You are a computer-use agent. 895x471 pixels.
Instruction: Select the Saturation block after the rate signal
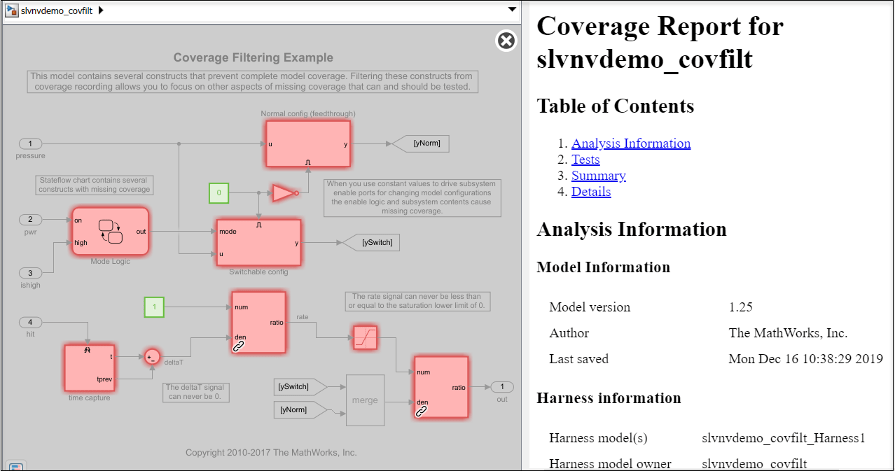[x=365, y=337]
